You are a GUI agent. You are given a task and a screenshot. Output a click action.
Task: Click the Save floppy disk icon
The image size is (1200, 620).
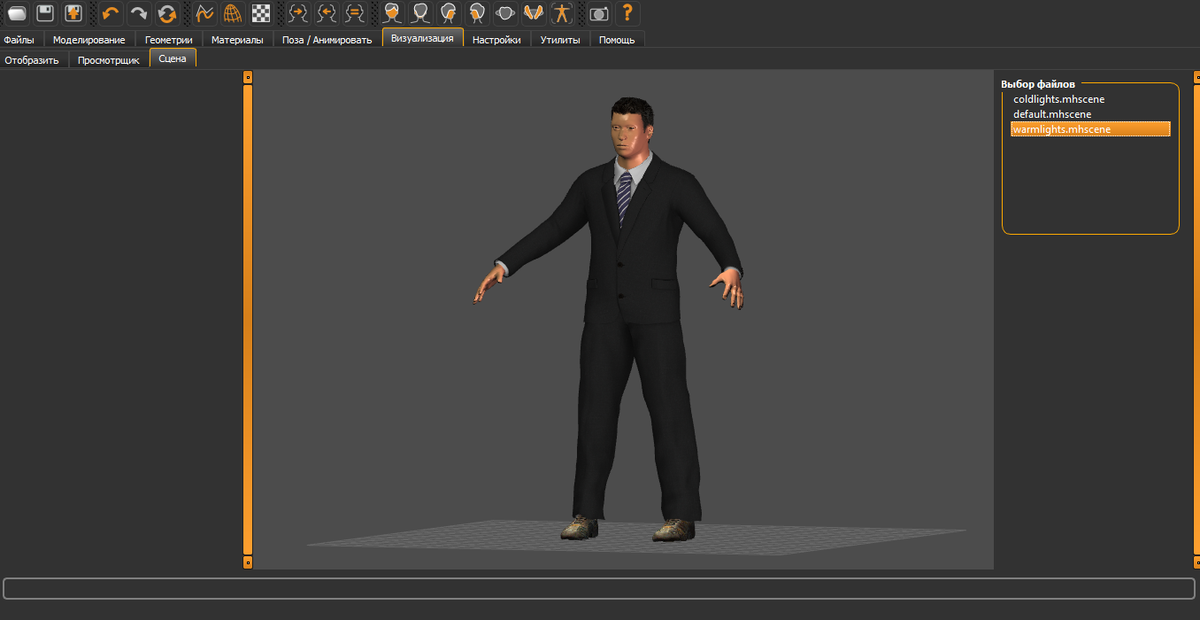tap(45, 13)
